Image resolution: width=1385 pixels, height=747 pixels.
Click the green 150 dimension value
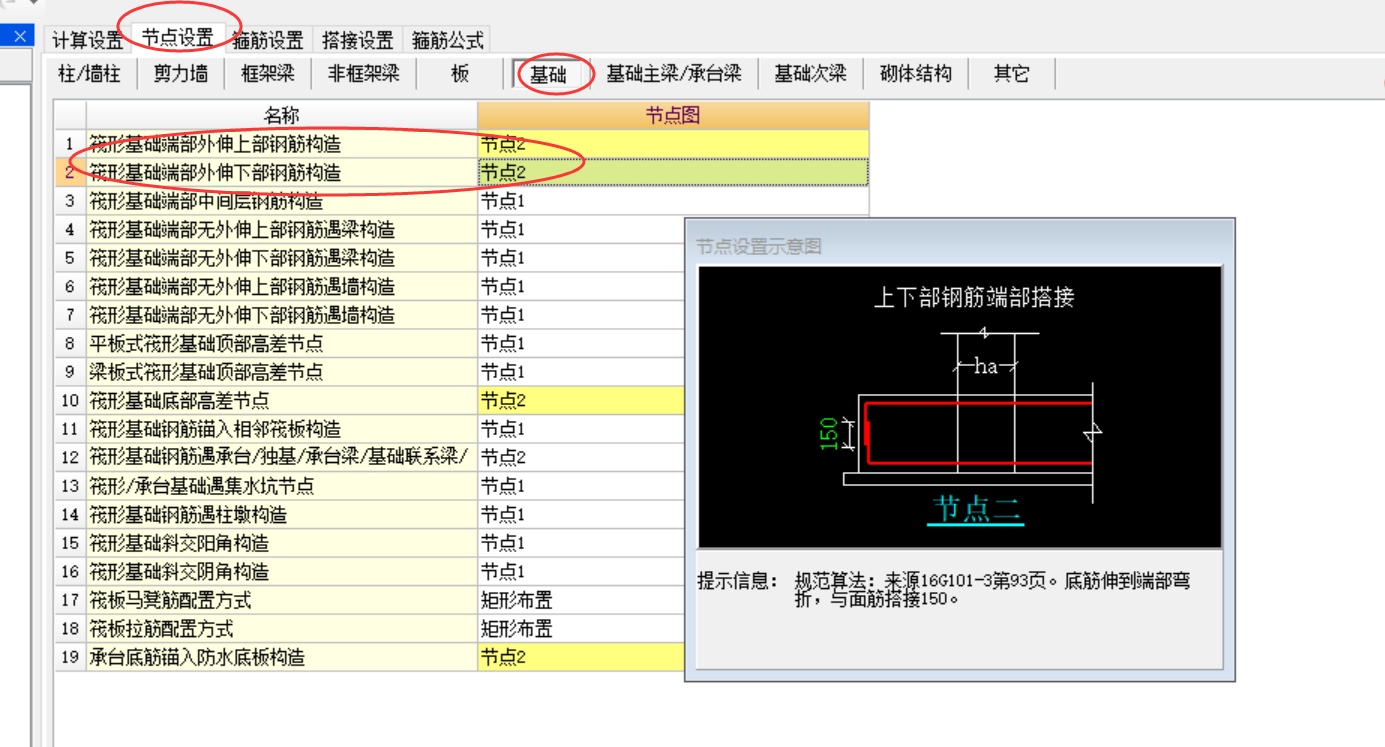[829, 434]
